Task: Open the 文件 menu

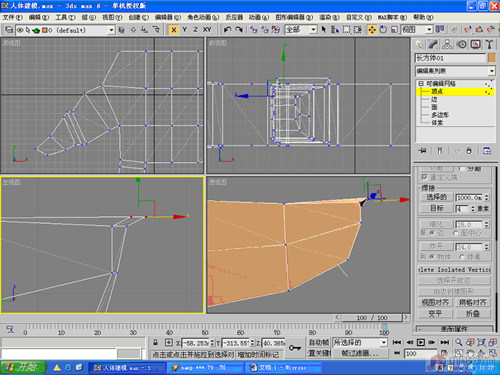Action: 12,17
